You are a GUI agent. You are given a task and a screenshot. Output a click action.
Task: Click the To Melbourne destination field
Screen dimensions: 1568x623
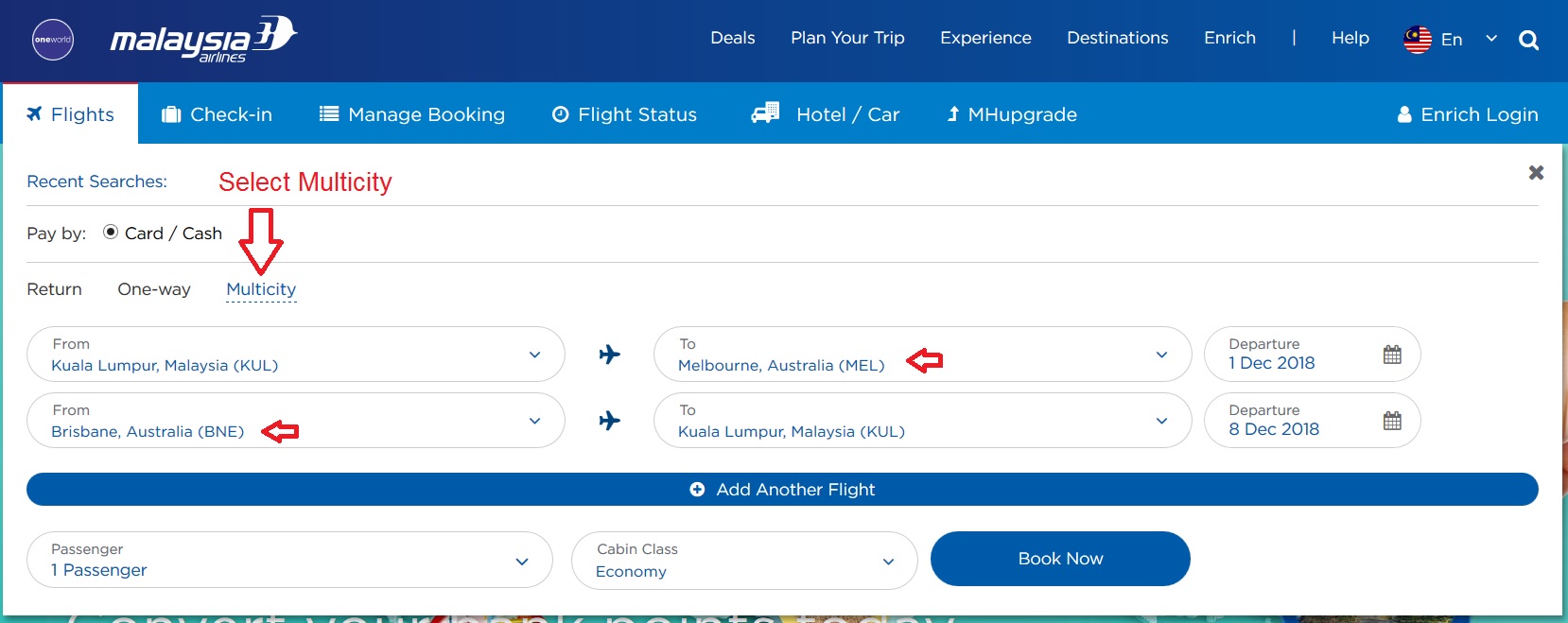781,365
